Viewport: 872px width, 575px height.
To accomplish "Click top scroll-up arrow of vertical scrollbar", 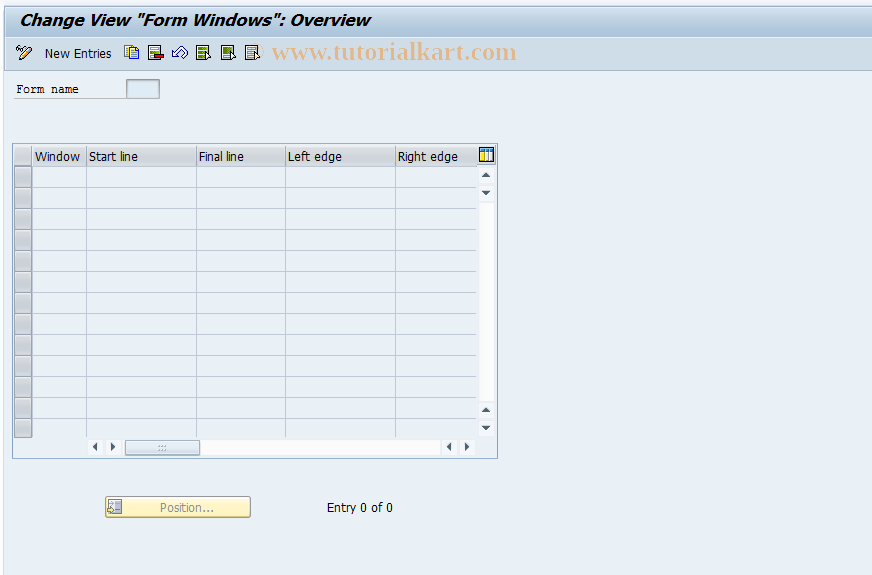I will [486, 175].
